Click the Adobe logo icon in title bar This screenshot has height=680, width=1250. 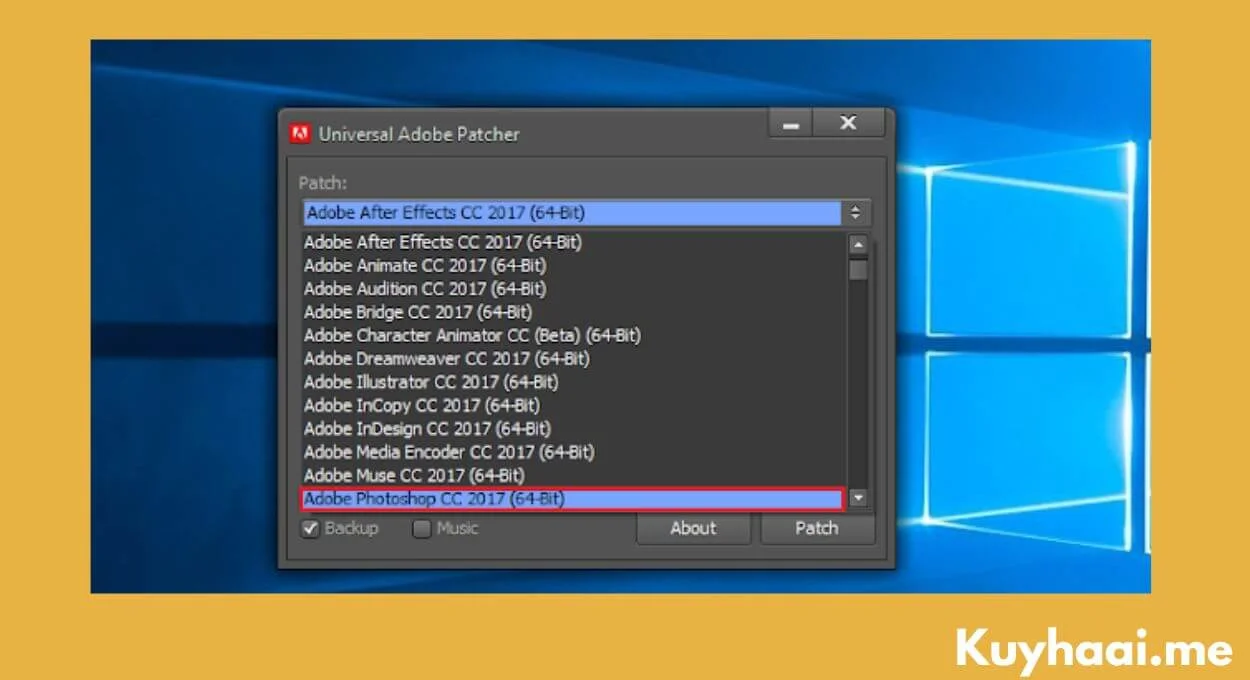point(299,133)
